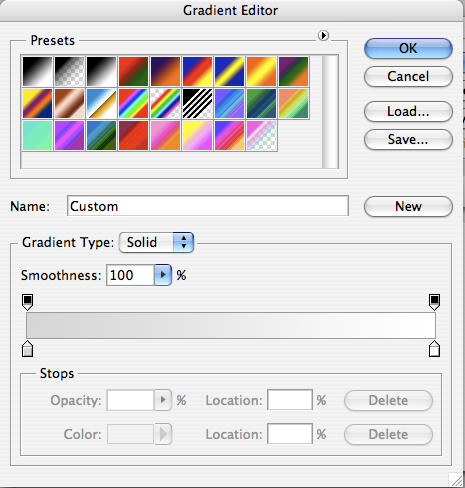465x488 pixels.
Task: Pick the blue, yellow, blue gradient preset
Action: [x=229, y=71]
